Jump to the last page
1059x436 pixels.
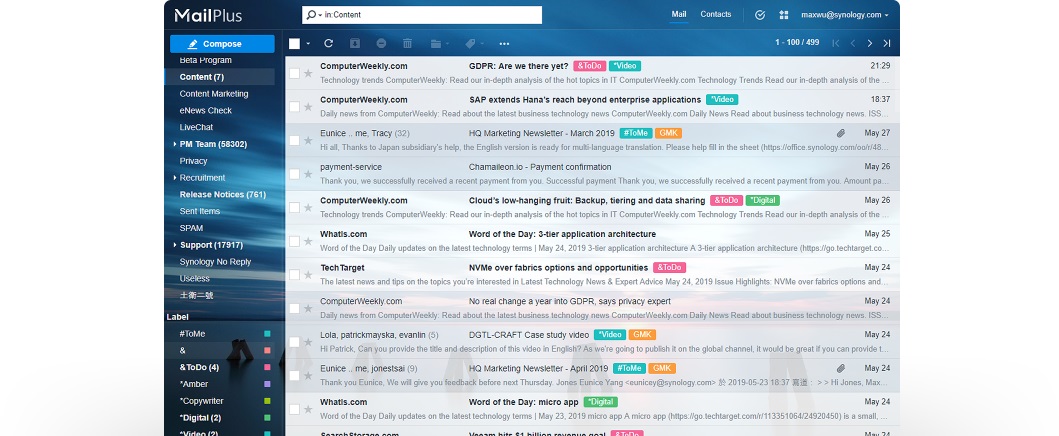click(887, 43)
